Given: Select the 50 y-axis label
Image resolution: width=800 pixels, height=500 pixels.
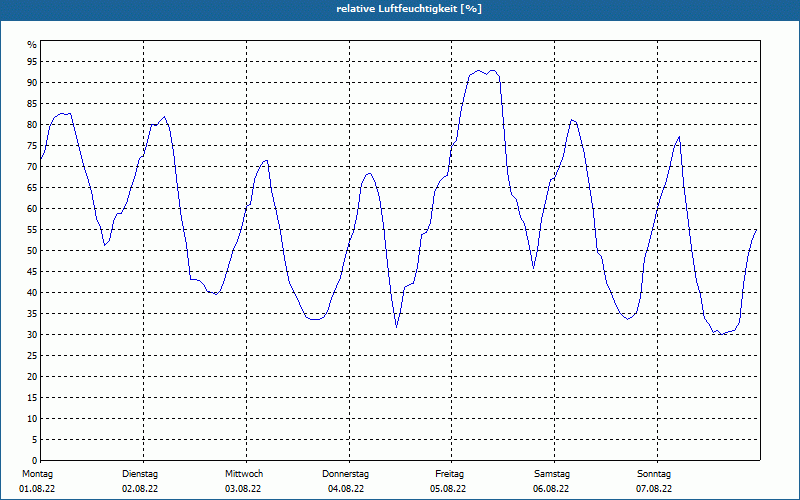Looking at the screenshot, I should tap(32, 251).
